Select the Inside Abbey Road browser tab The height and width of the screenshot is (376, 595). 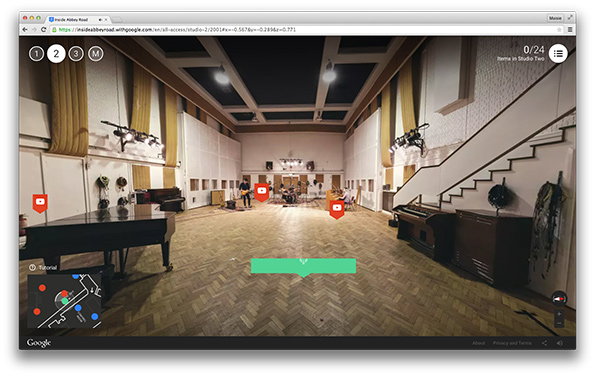(78, 19)
